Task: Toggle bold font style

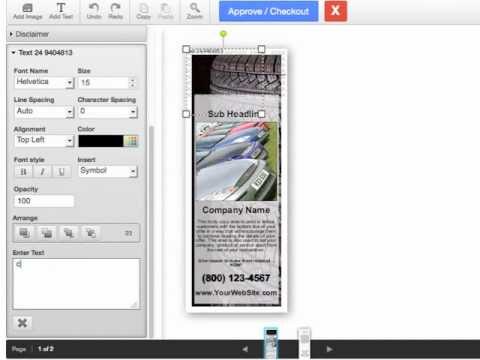Action: (x=23, y=172)
